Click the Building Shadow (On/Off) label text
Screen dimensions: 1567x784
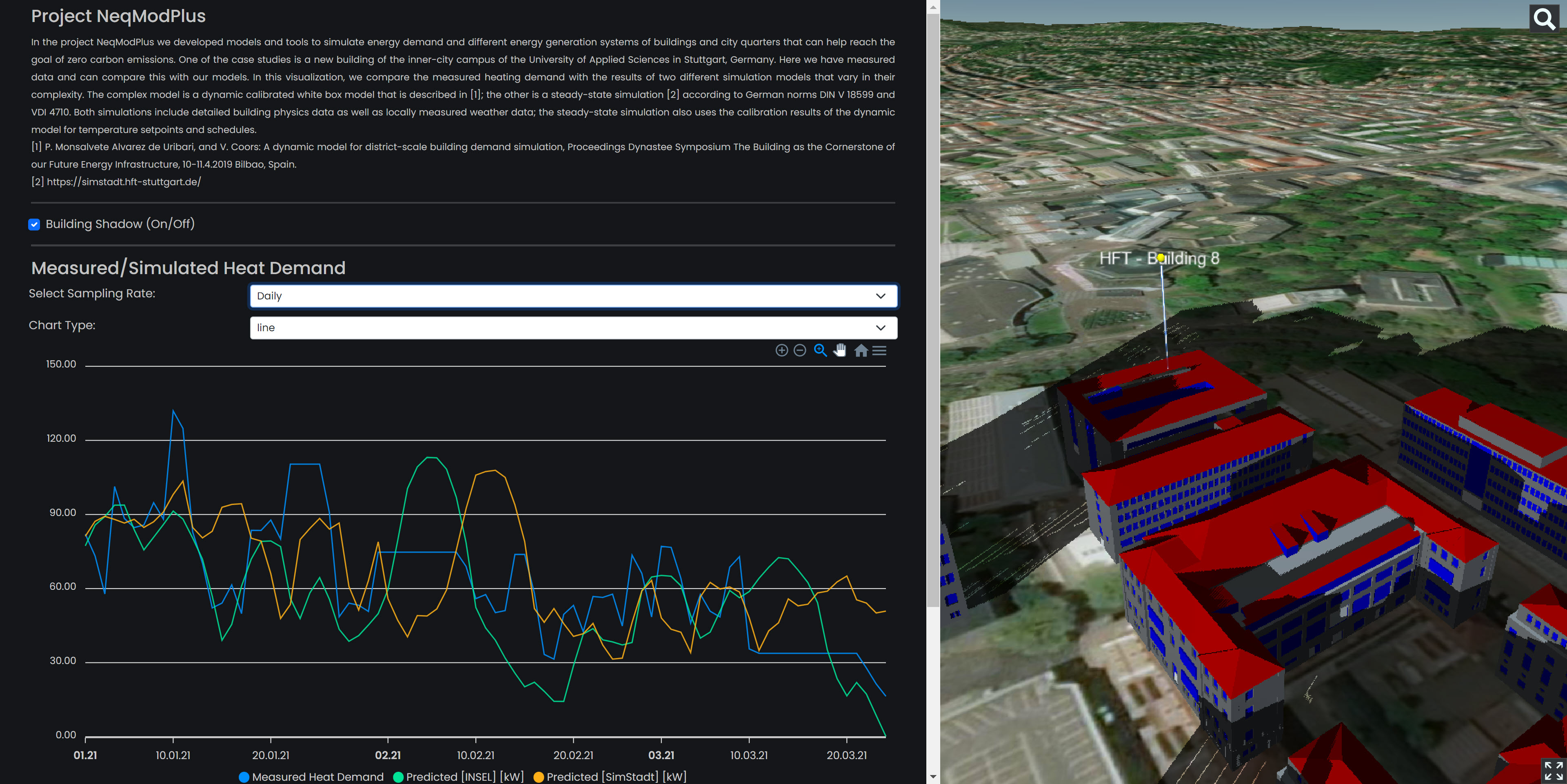click(120, 224)
